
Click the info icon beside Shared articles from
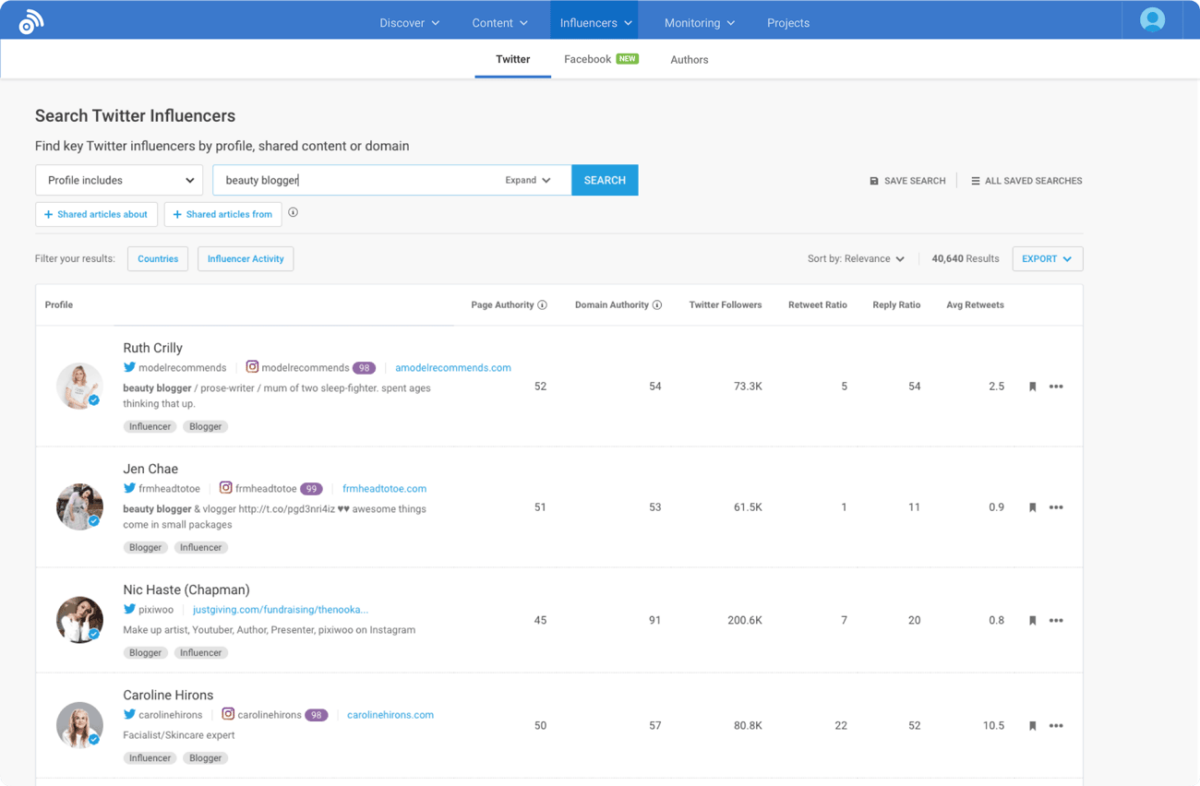(293, 213)
